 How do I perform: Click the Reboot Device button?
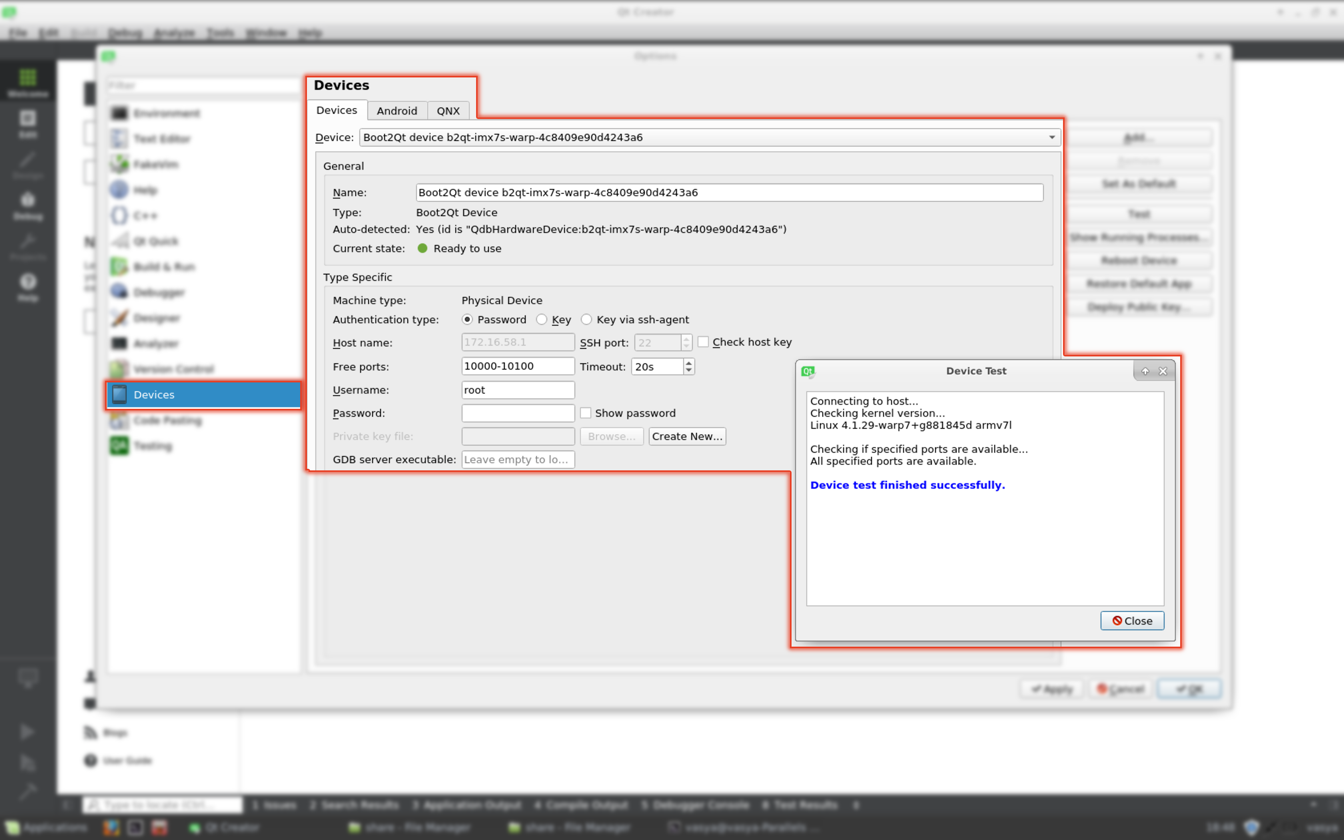[1139, 261]
